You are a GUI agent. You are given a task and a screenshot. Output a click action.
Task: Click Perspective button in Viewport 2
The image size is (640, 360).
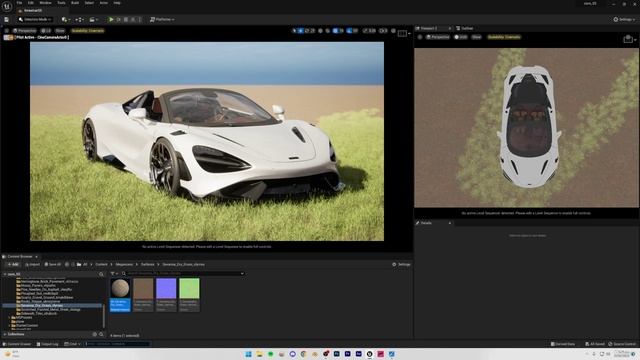point(438,37)
